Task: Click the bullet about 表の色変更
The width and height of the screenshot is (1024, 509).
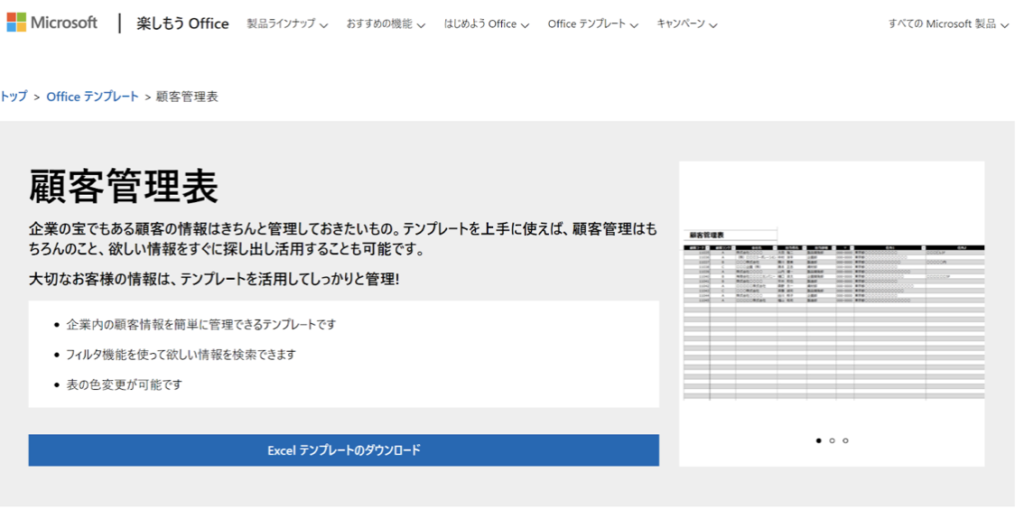Action: tap(124, 384)
